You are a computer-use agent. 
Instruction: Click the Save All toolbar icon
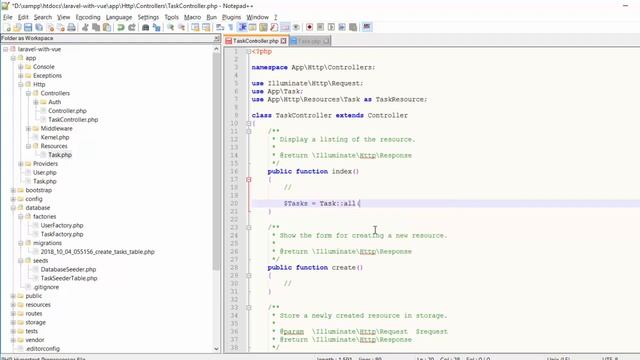(39, 27)
